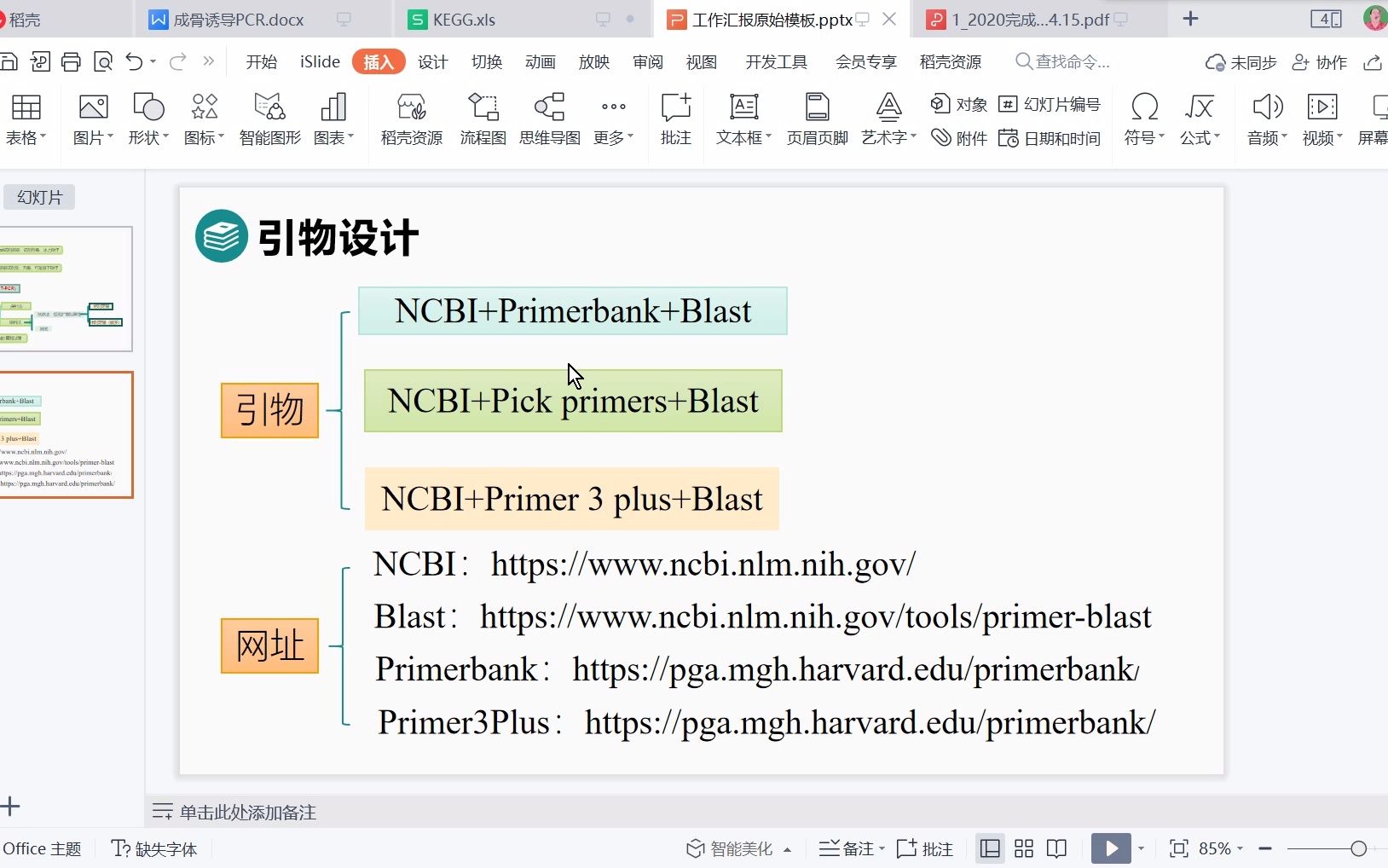1388x868 pixels.
Task: Insert a 思维导图 mind map
Action: tap(550, 119)
